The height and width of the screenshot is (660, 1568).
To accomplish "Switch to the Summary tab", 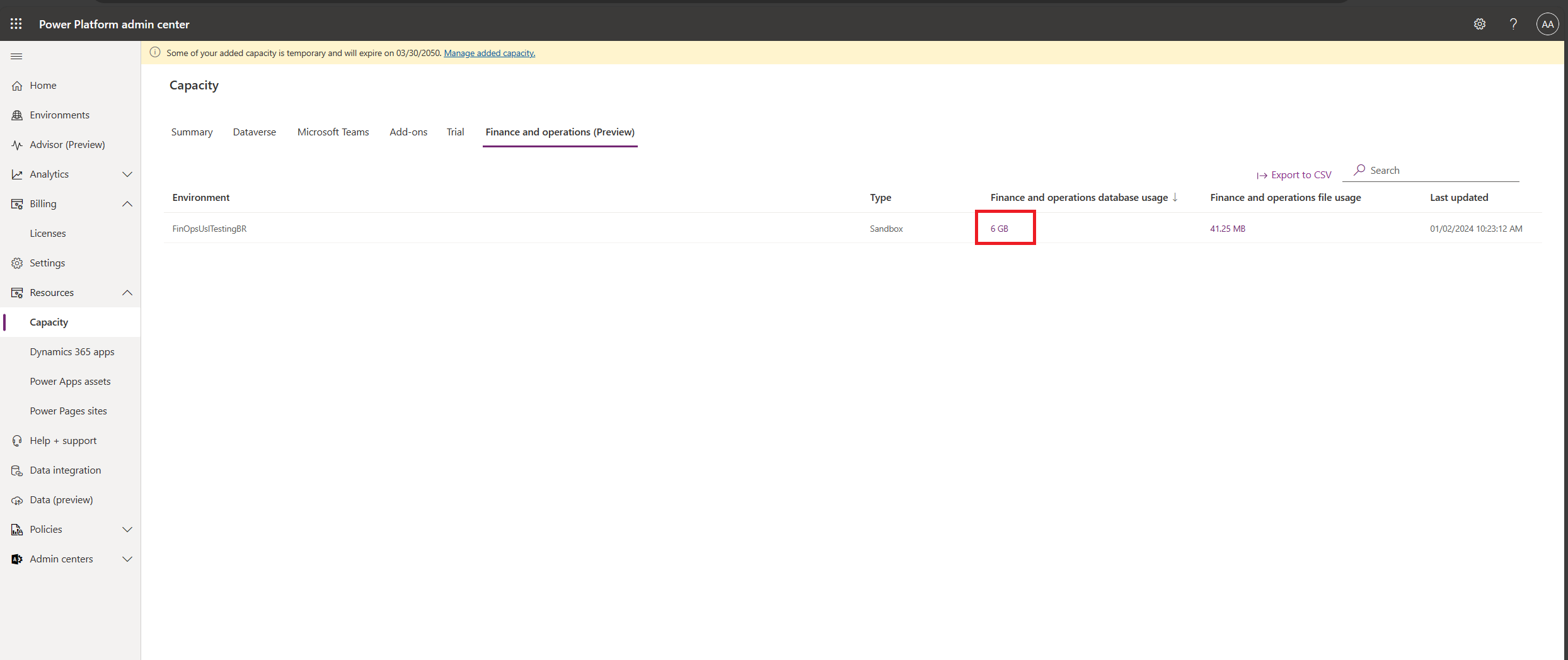I will [x=192, y=132].
